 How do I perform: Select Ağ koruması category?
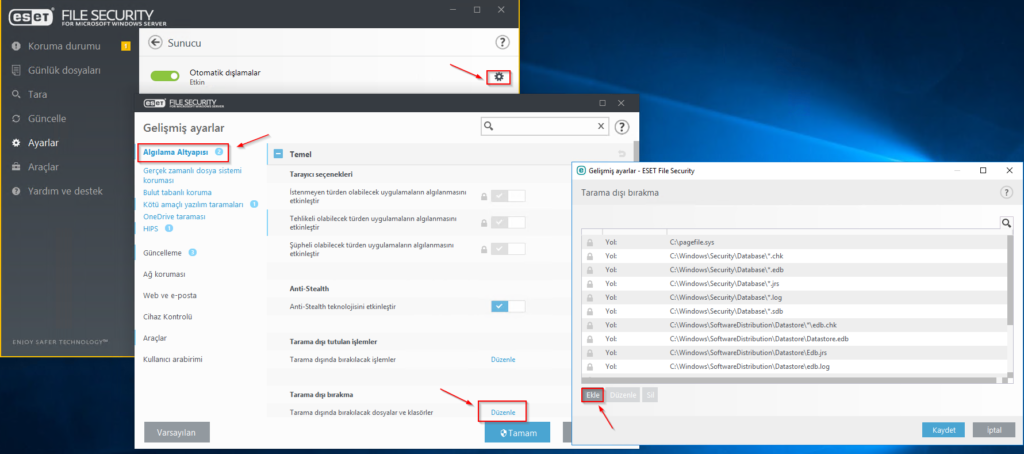pyautogui.click(x=165, y=274)
